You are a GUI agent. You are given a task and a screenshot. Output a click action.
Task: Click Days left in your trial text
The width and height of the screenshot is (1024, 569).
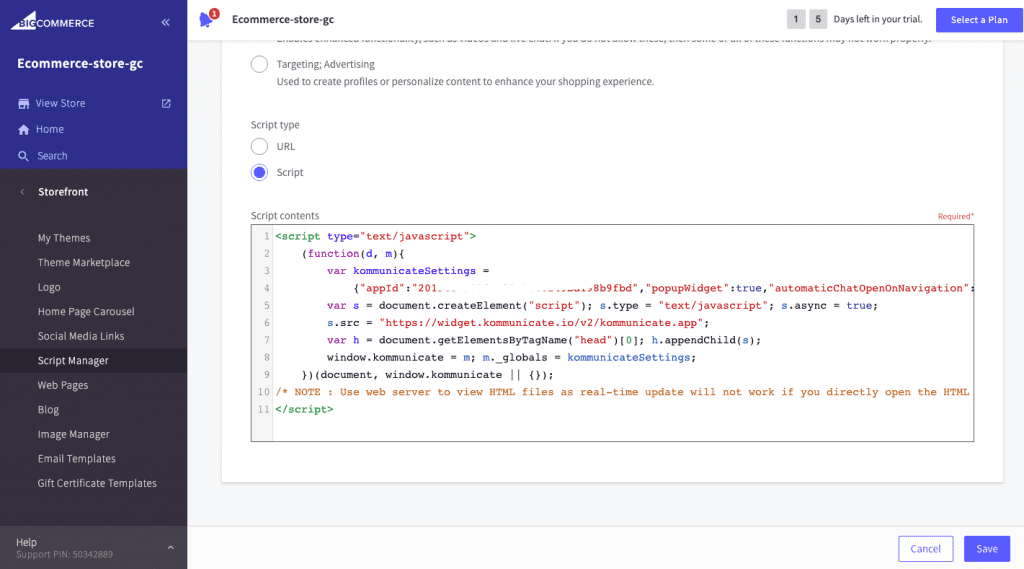tap(878, 19)
